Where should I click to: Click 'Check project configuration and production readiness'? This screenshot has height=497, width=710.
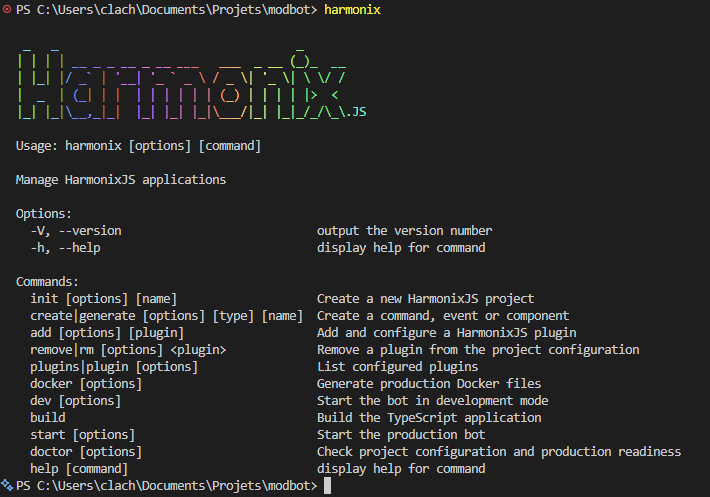(499, 451)
